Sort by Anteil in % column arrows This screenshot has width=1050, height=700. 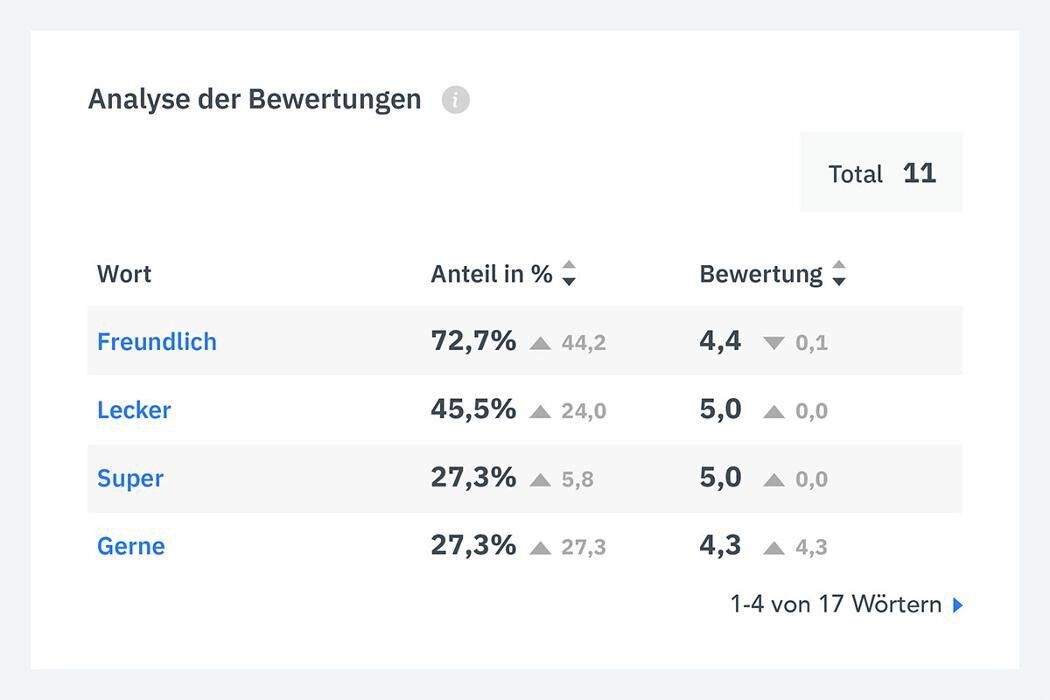point(569,273)
